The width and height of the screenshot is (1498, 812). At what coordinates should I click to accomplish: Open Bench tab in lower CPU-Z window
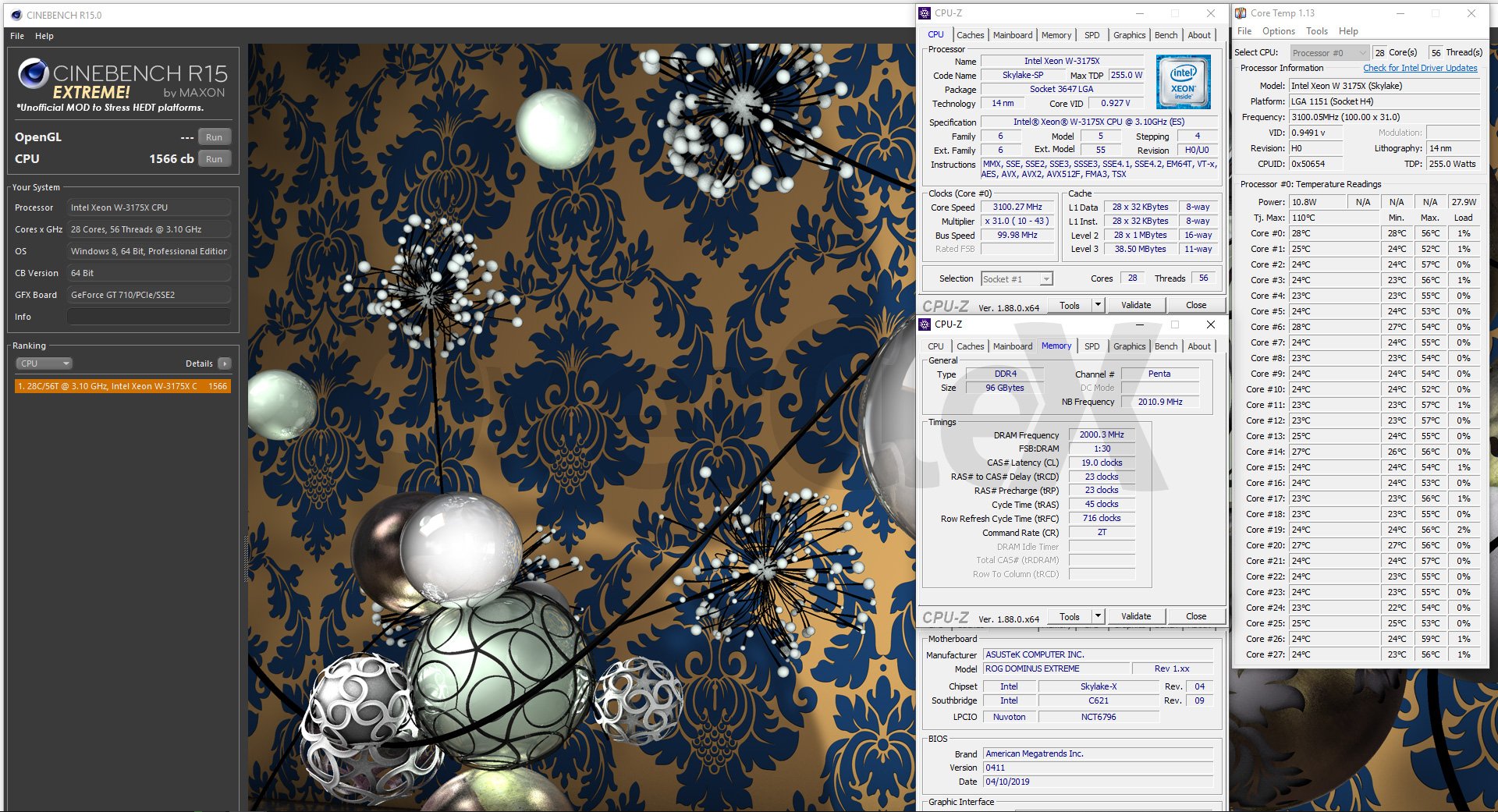click(1166, 346)
